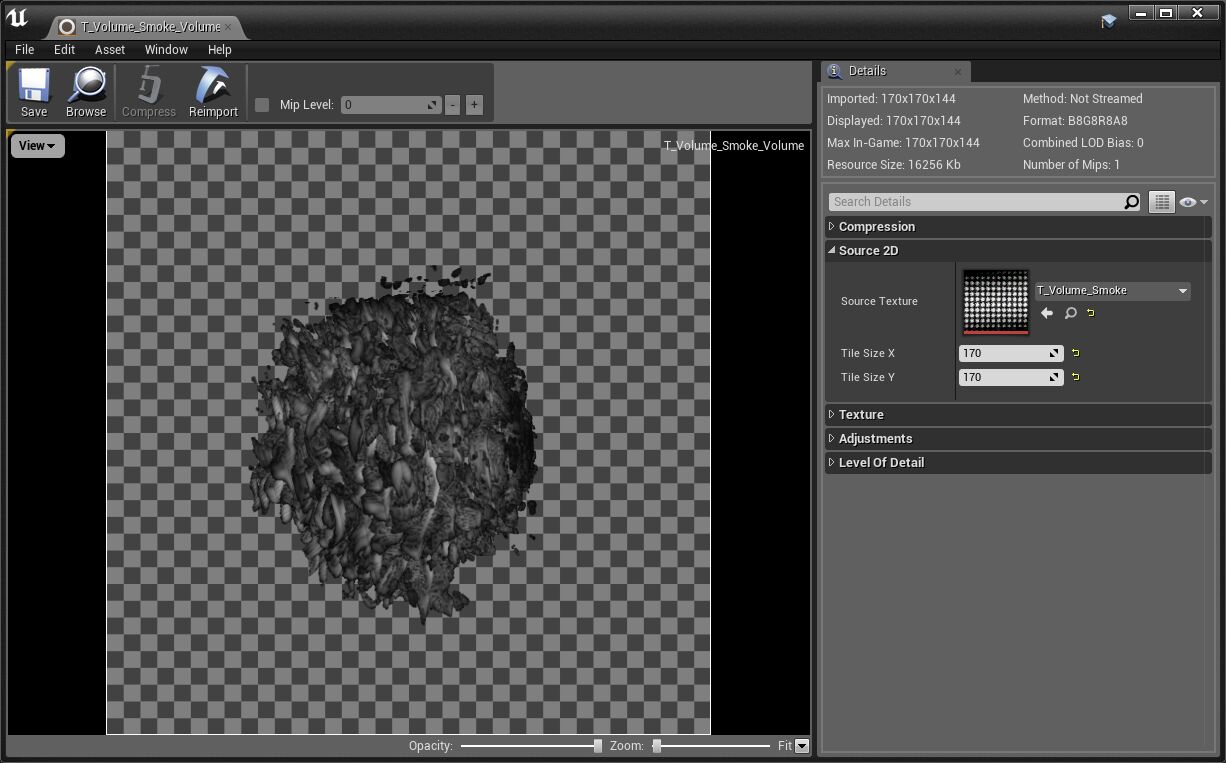Open the Asset menu
Screen dimensions: 1226x763
pyautogui.click(x=110, y=49)
